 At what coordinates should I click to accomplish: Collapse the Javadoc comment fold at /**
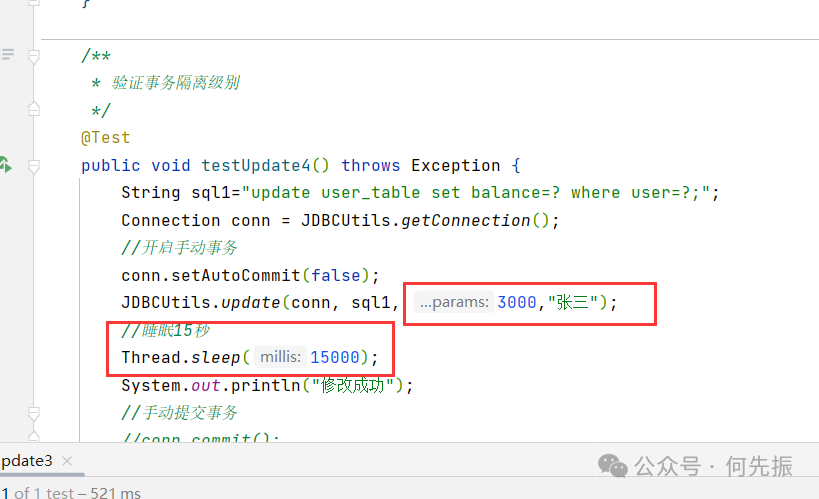(x=34, y=56)
